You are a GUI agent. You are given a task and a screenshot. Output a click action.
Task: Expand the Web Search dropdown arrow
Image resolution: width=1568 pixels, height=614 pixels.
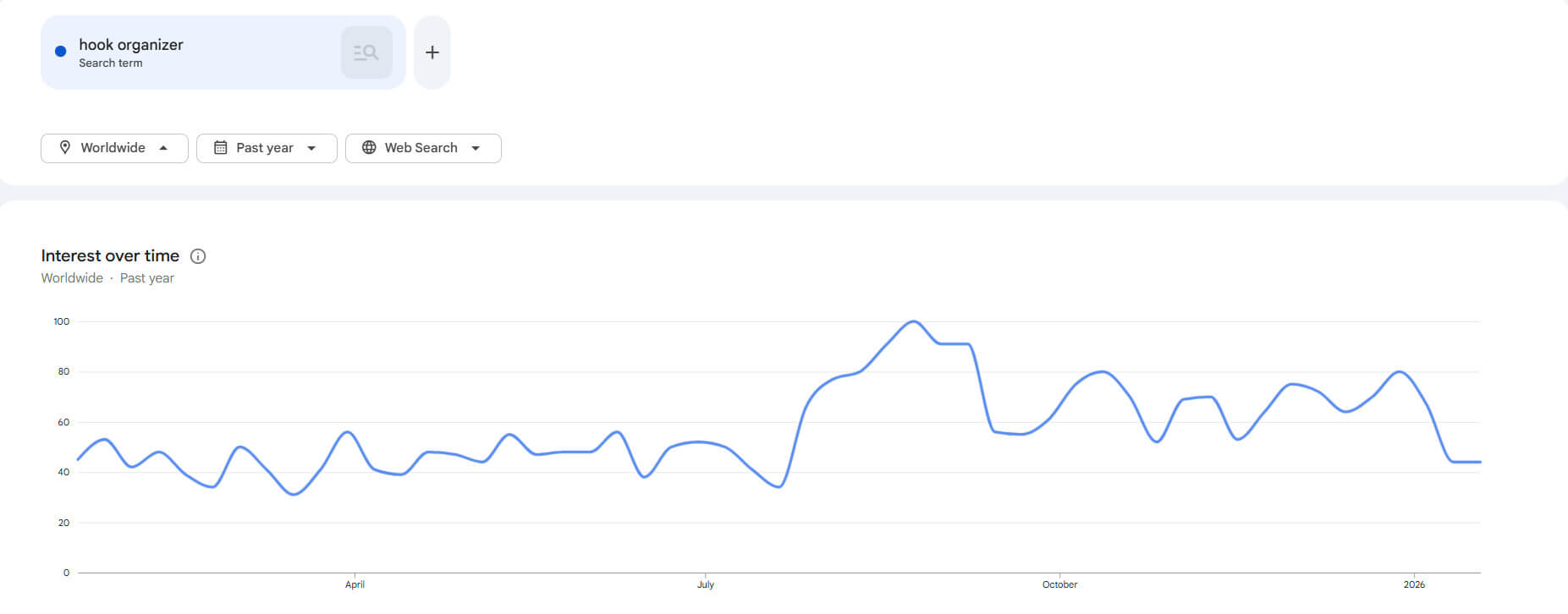click(476, 148)
